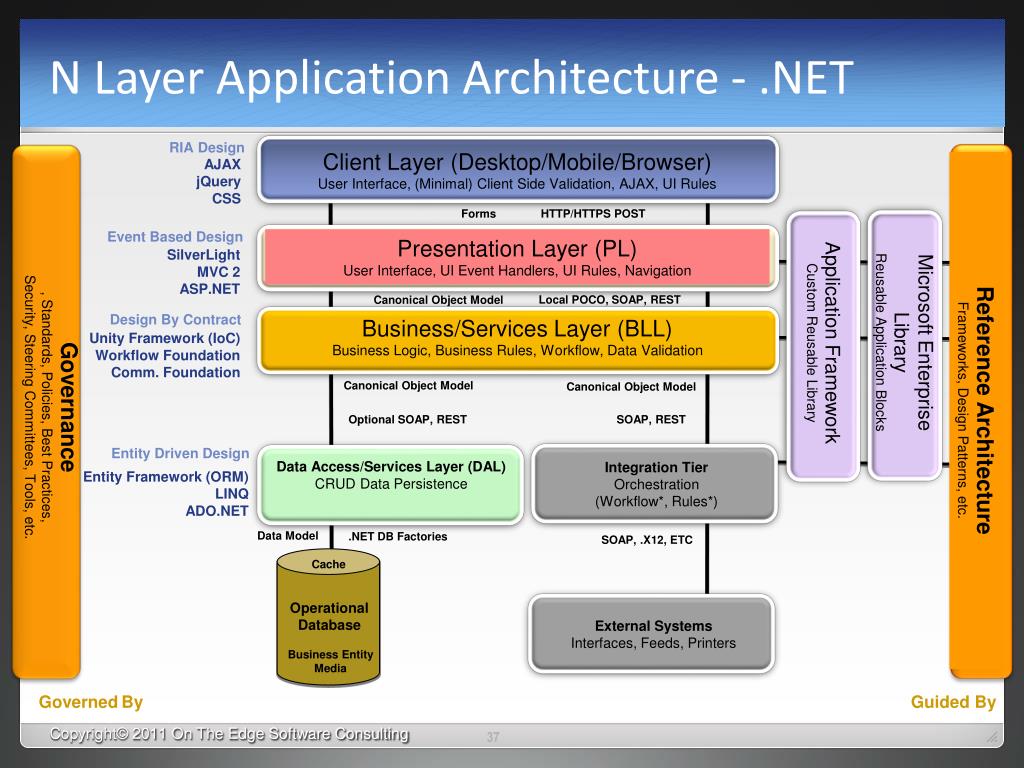Click the Business Logic, Business Rules subtitle

(517, 351)
